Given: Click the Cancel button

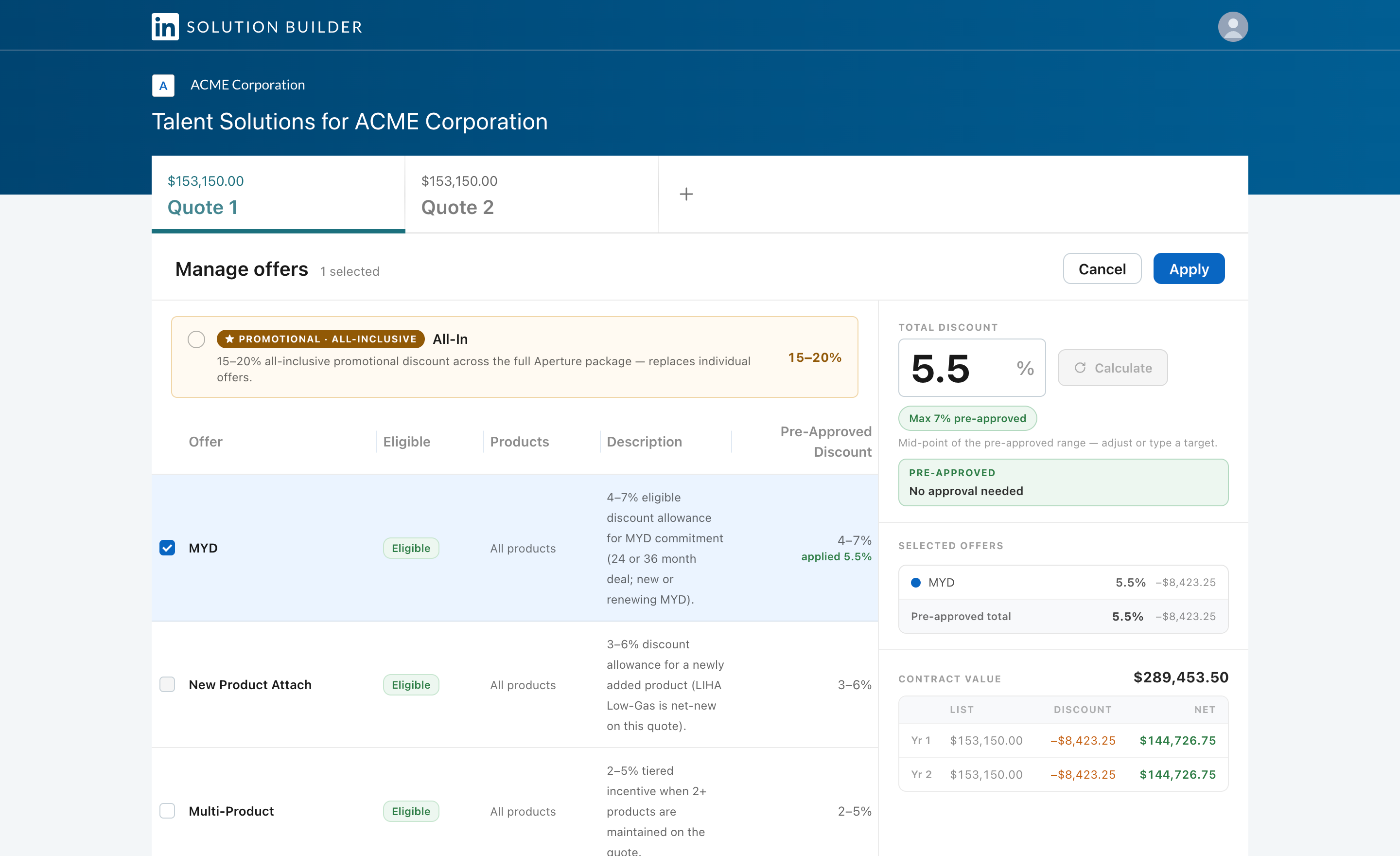Looking at the screenshot, I should coord(1102,269).
